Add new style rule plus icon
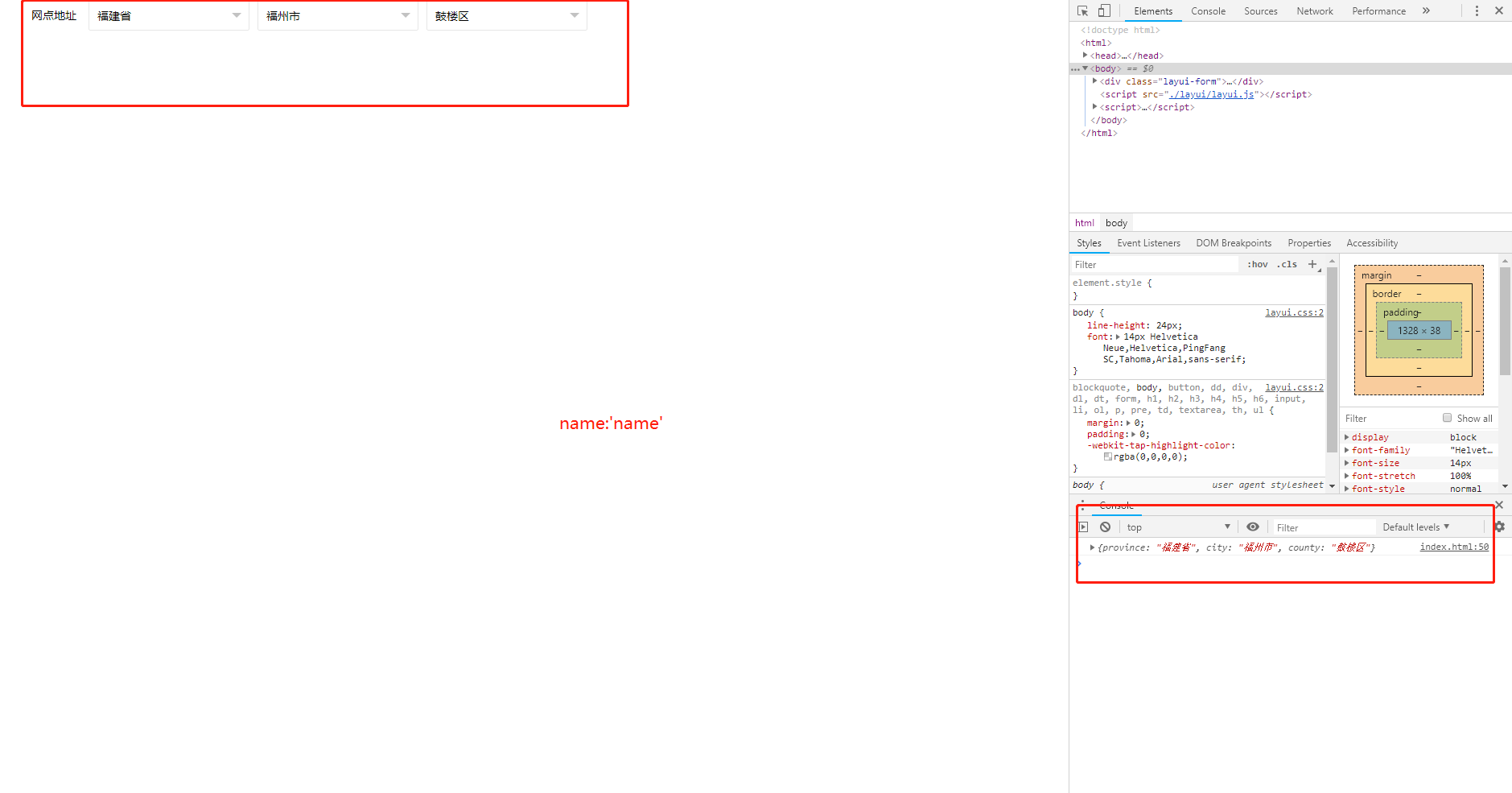The height and width of the screenshot is (793, 1512). coord(1312,264)
